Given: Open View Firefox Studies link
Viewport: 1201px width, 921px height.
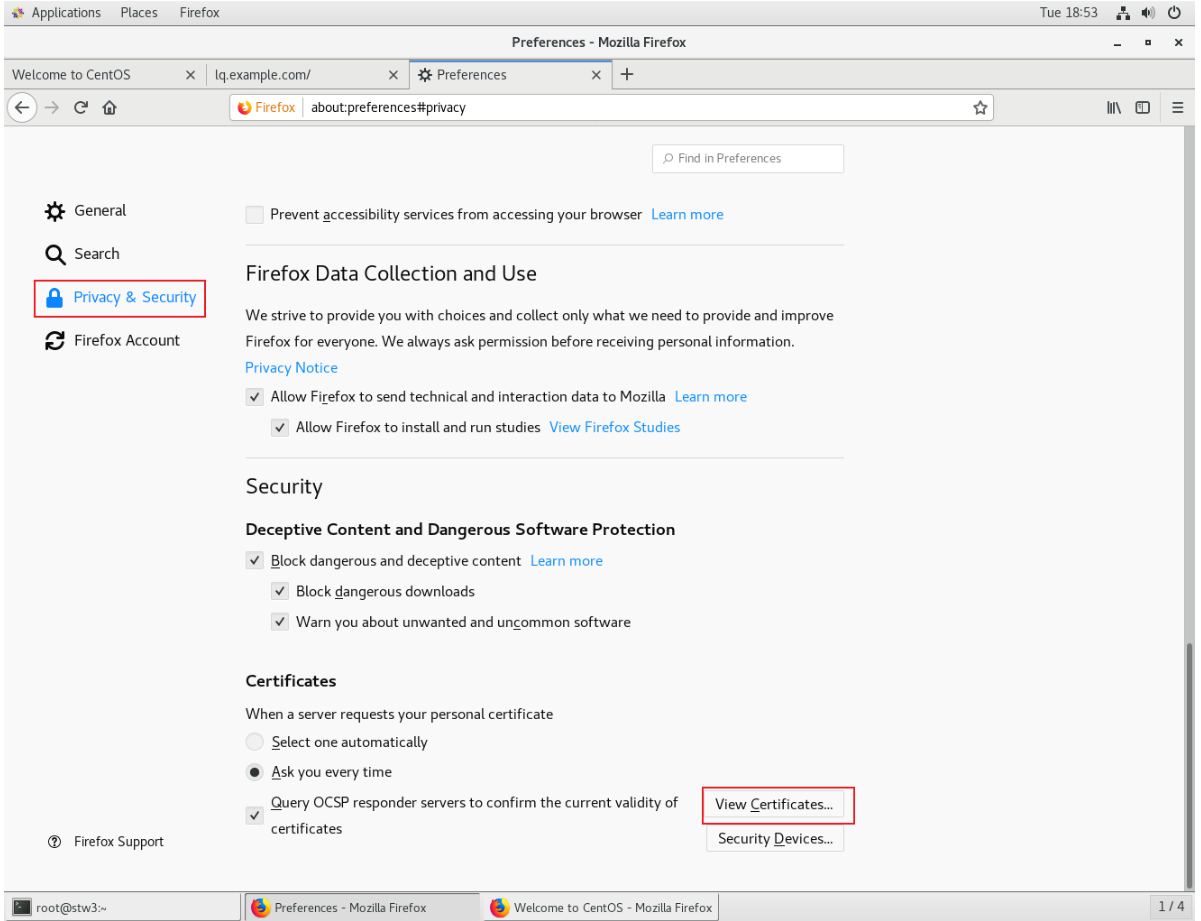Looking at the screenshot, I should tap(615, 428).
